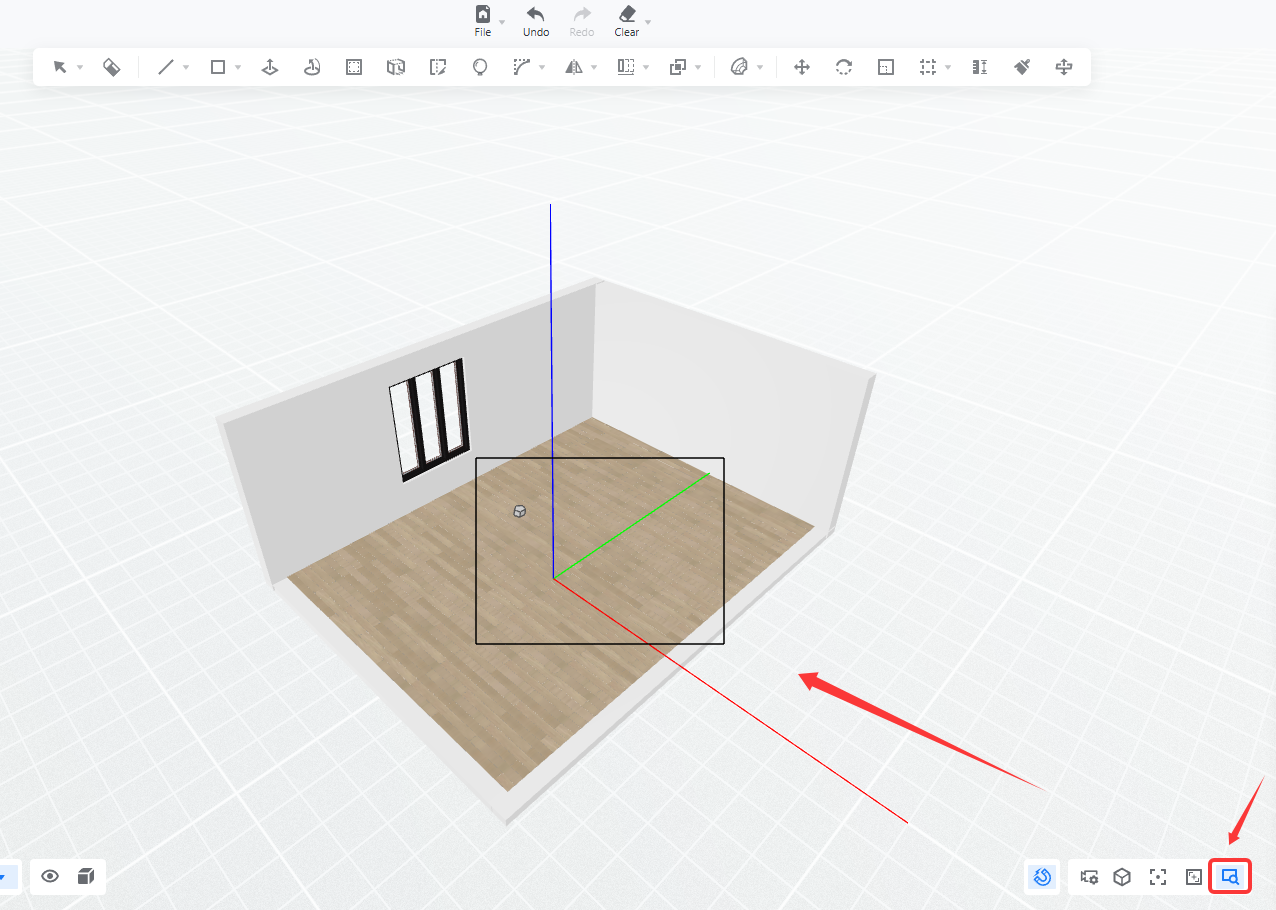
Task: Select the array/align layout tool
Action: 626,67
